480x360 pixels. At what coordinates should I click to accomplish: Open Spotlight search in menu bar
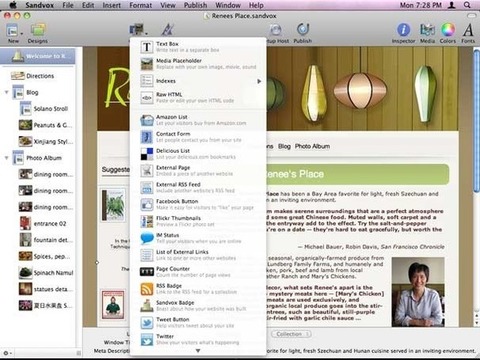click(x=467, y=5)
